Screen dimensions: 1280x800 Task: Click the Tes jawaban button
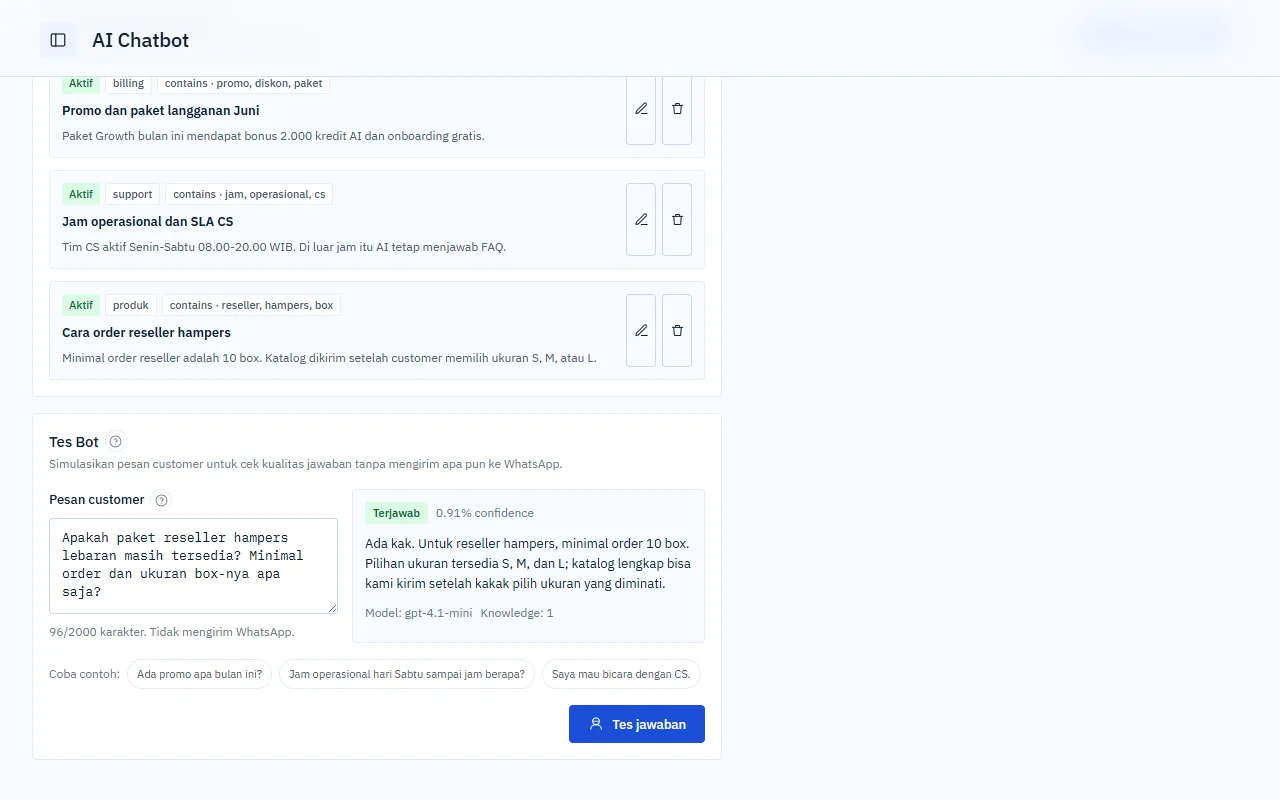click(x=637, y=724)
